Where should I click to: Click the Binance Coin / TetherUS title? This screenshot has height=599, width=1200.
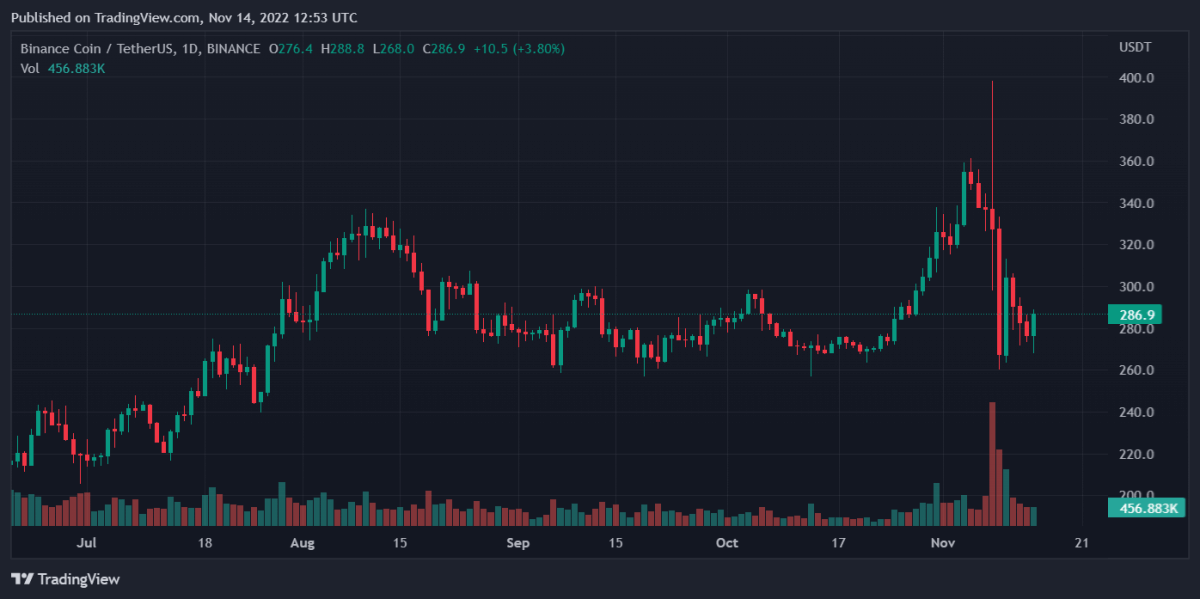click(96, 48)
